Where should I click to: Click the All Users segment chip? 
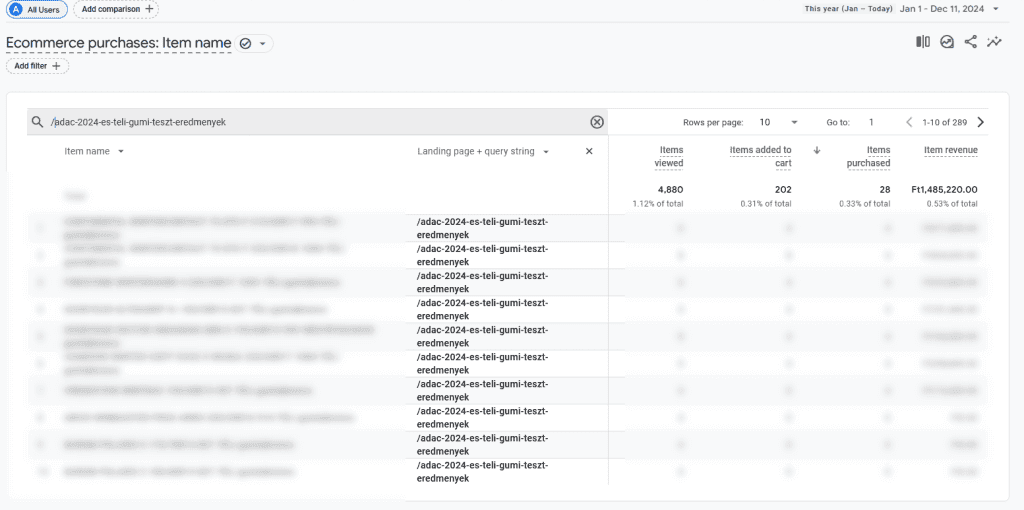point(34,9)
